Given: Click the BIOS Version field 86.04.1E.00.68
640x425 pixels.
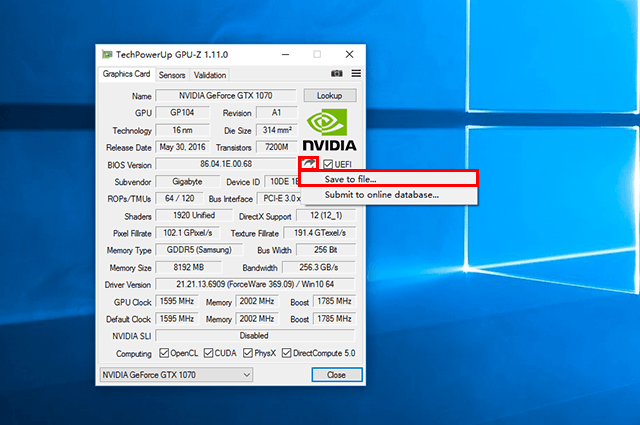Looking at the screenshot, I should [226, 164].
